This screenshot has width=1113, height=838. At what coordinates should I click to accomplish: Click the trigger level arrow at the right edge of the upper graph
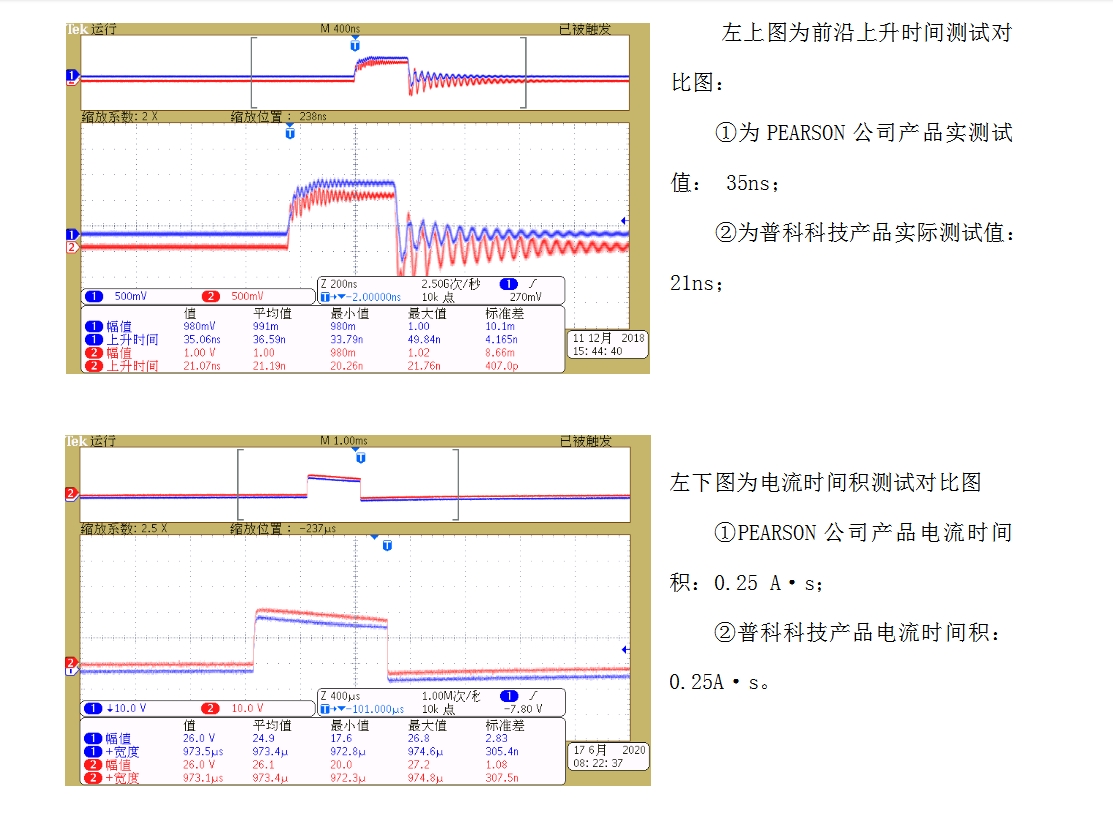(x=625, y=221)
